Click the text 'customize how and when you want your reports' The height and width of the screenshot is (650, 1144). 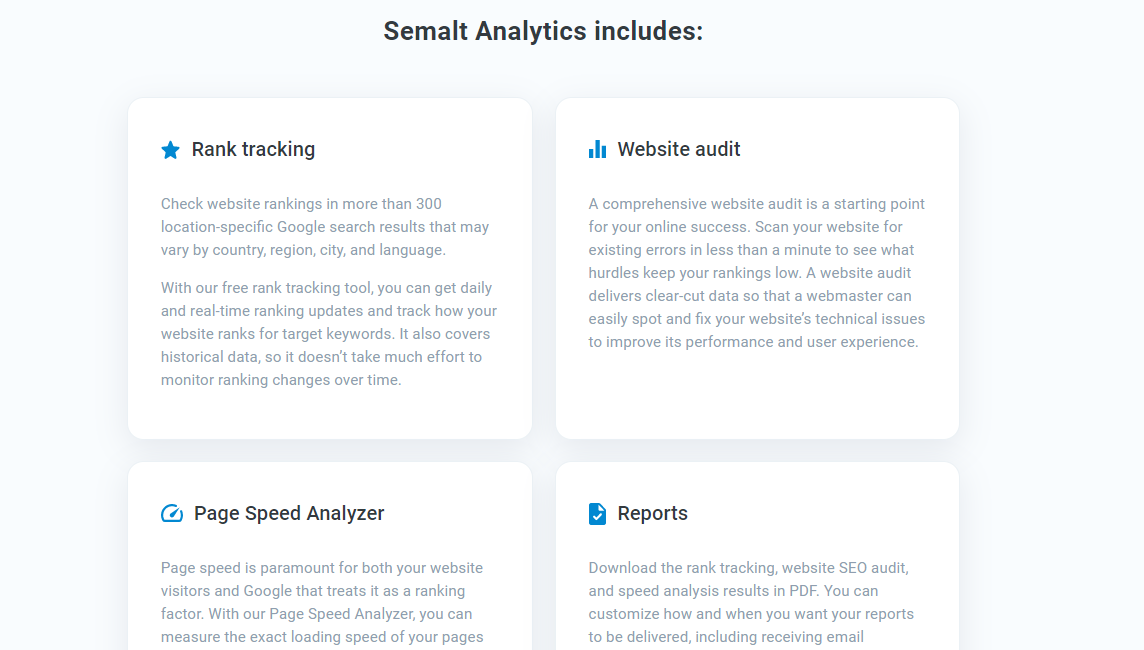pyautogui.click(x=751, y=614)
